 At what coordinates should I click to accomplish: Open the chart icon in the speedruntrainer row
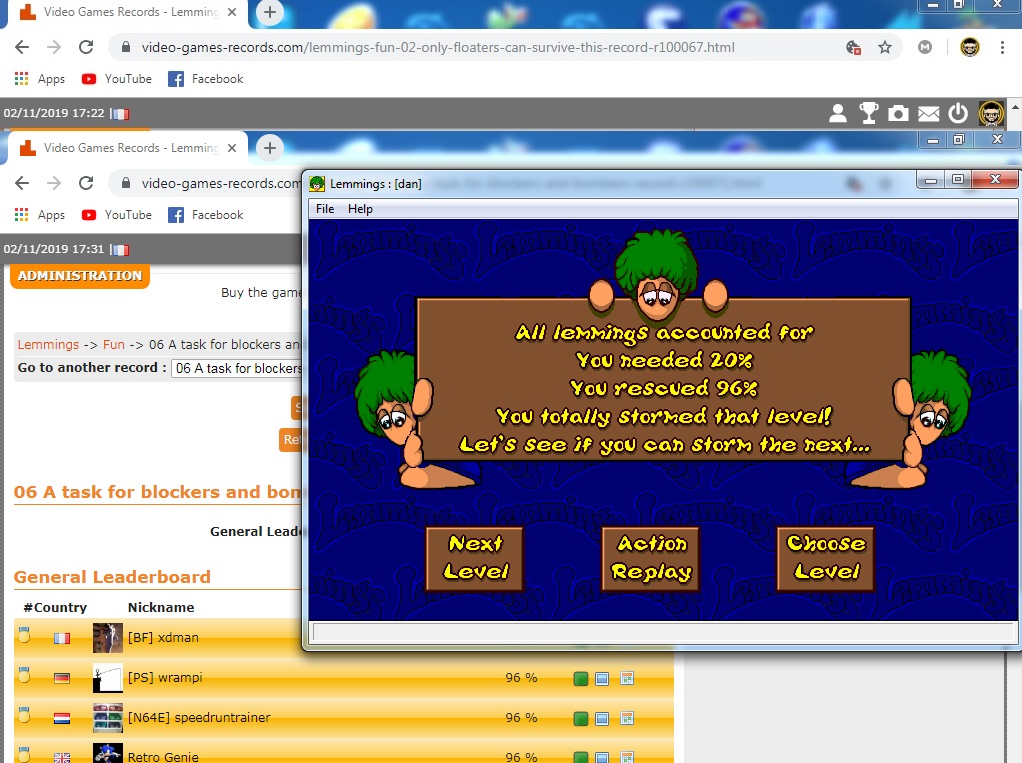pyautogui.click(x=627, y=718)
